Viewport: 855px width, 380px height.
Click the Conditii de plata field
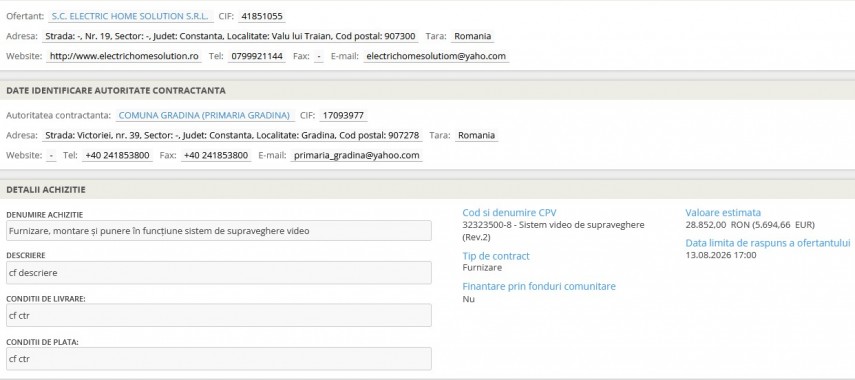[219, 359]
